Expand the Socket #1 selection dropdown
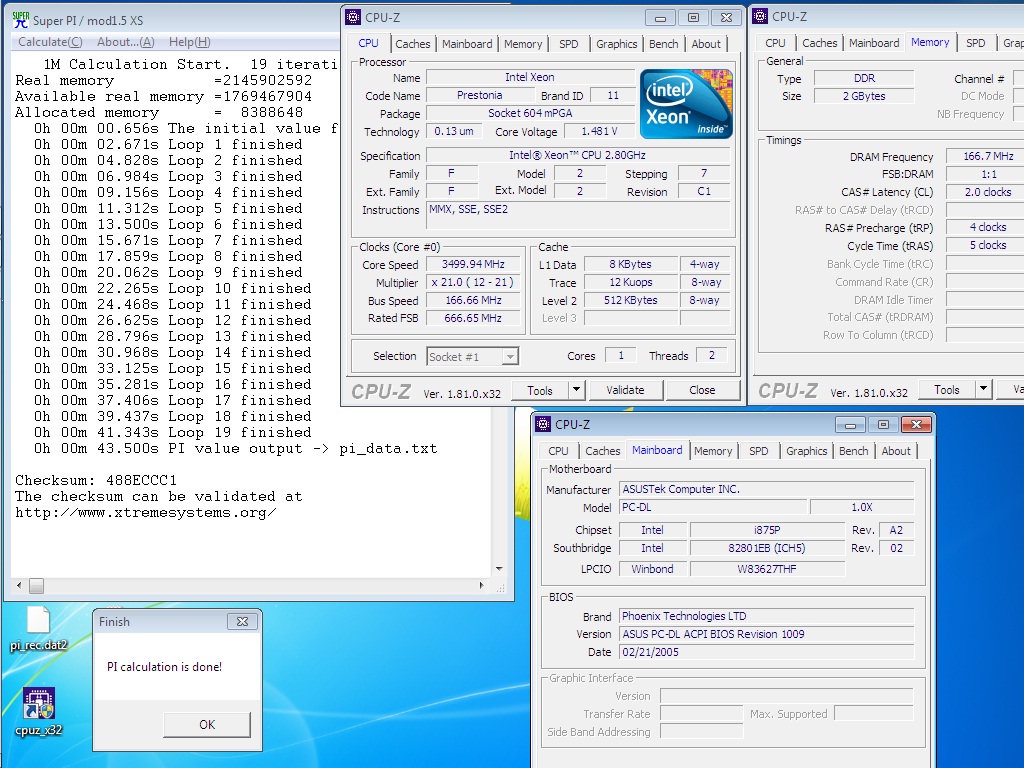1024x768 pixels. 511,357
